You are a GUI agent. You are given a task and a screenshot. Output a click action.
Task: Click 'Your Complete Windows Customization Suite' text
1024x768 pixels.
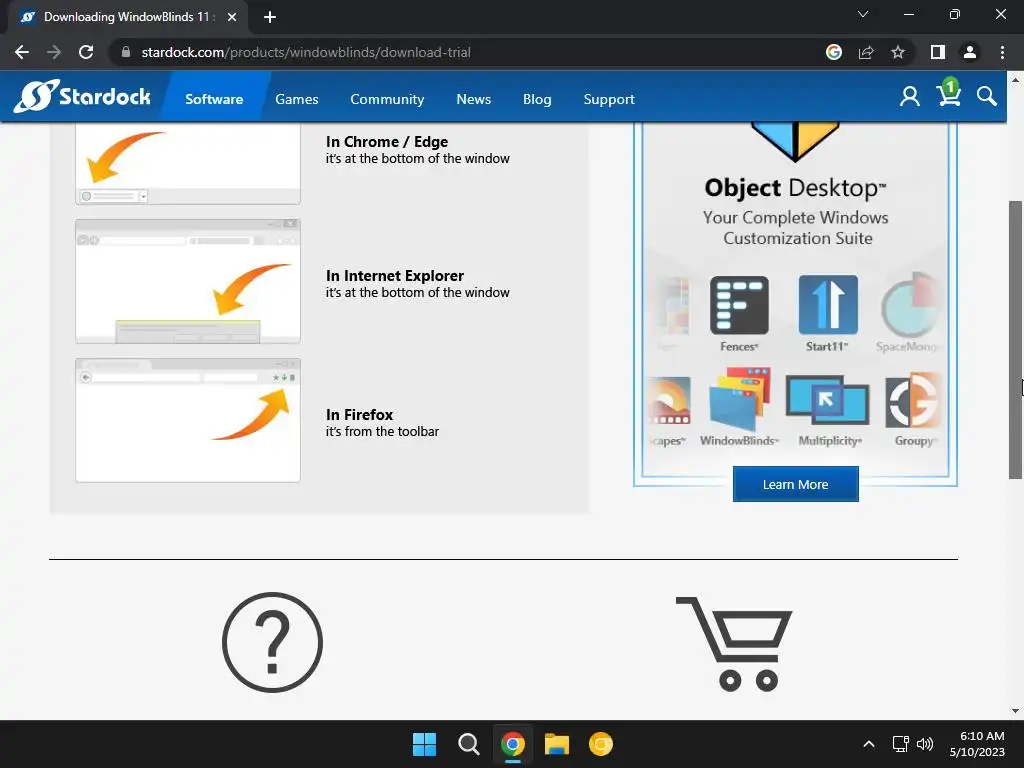(796, 228)
